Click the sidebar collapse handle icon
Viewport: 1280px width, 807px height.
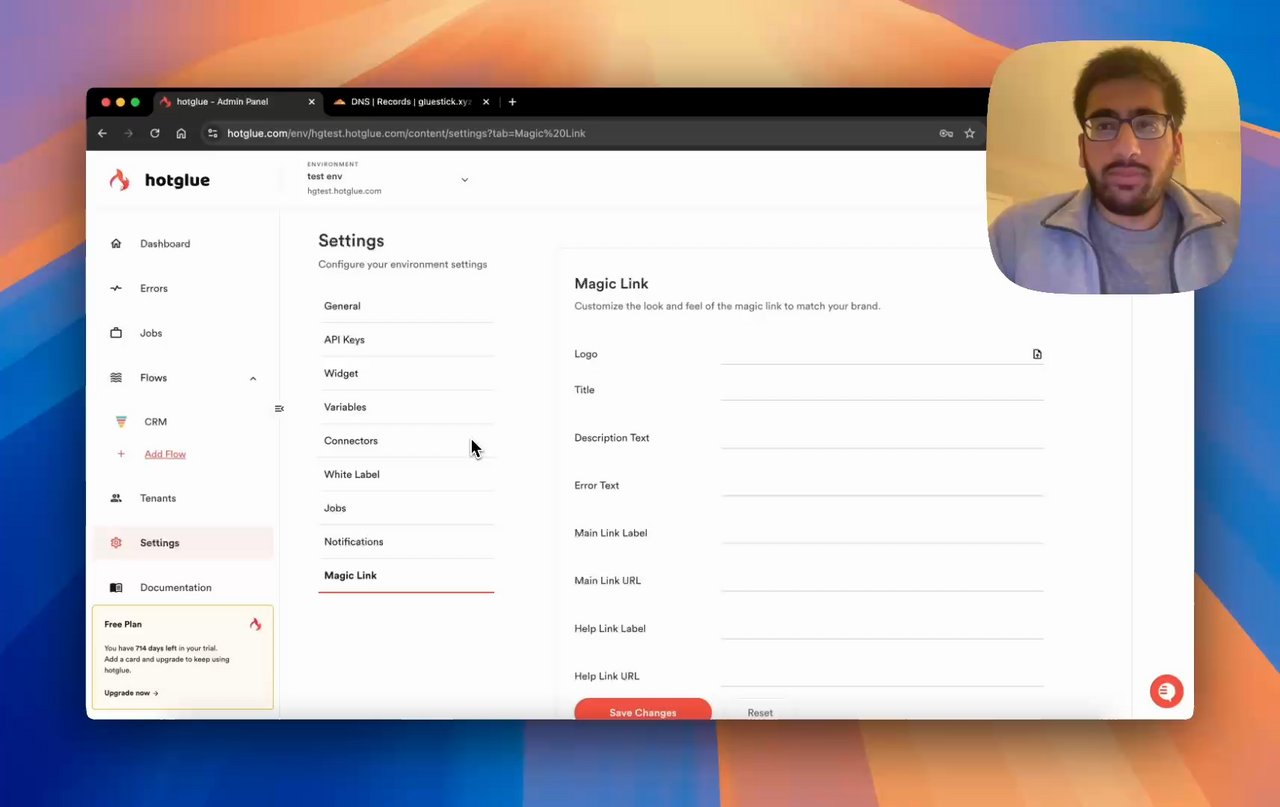click(279, 408)
